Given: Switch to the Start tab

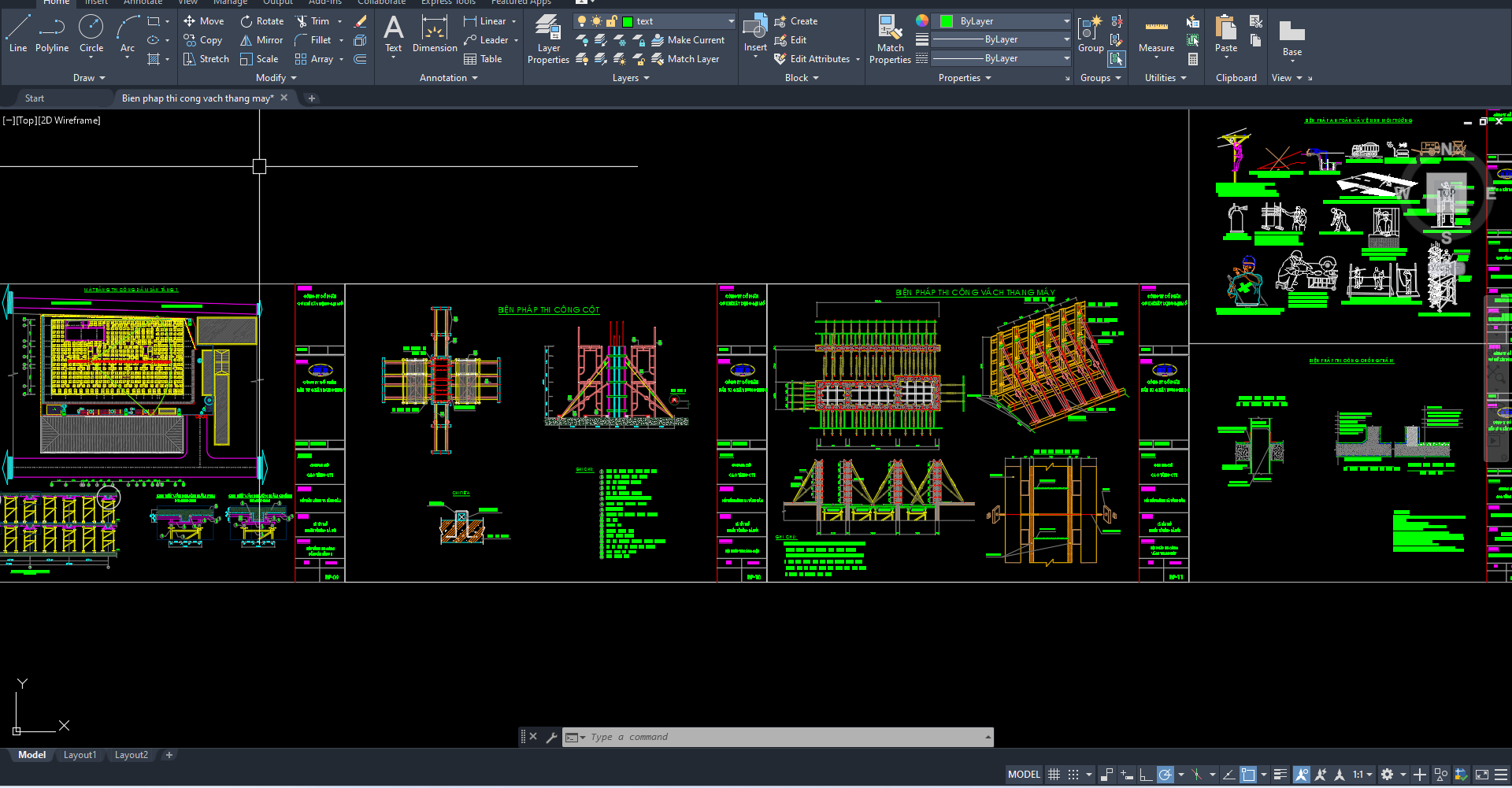Looking at the screenshot, I should click(x=35, y=98).
